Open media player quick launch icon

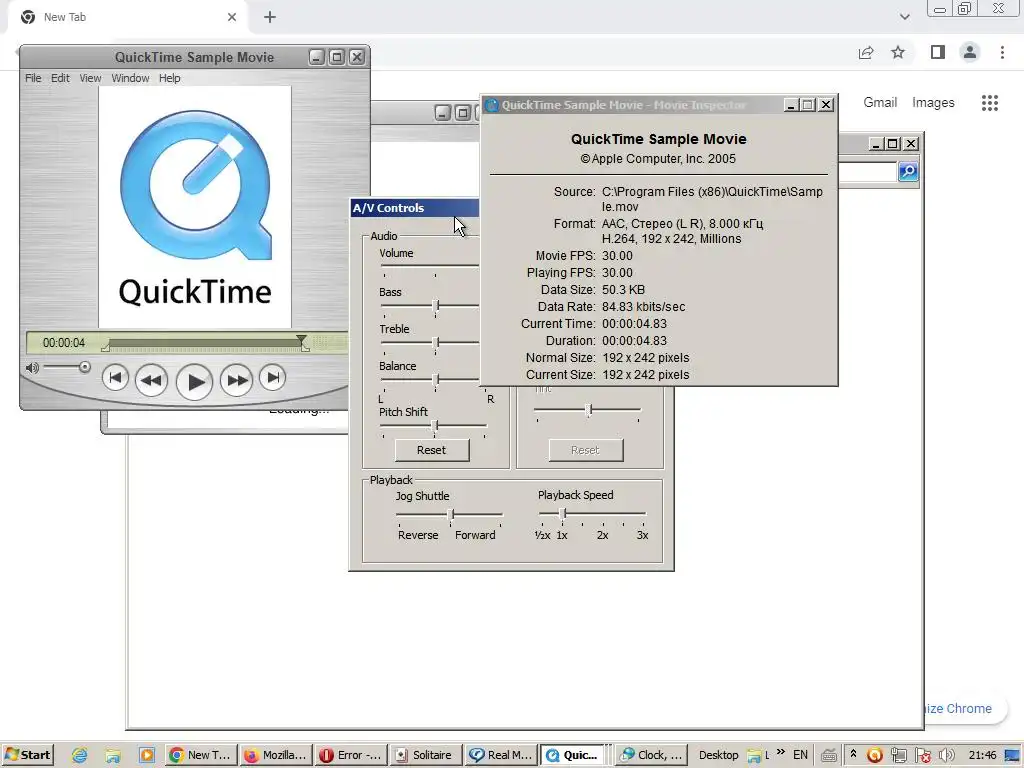click(147, 755)
